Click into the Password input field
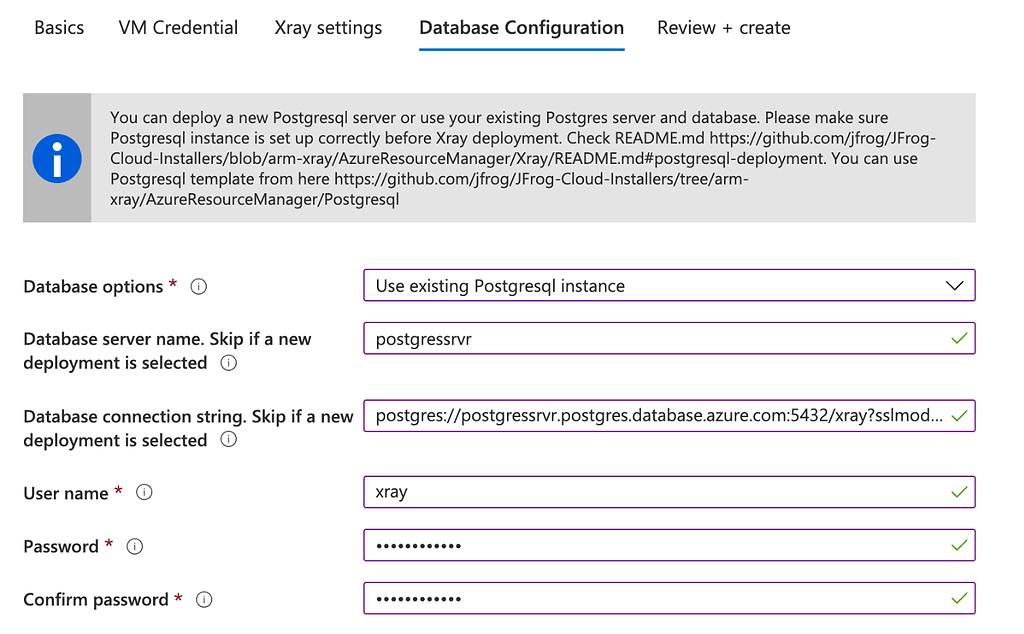 click(669, 545)
